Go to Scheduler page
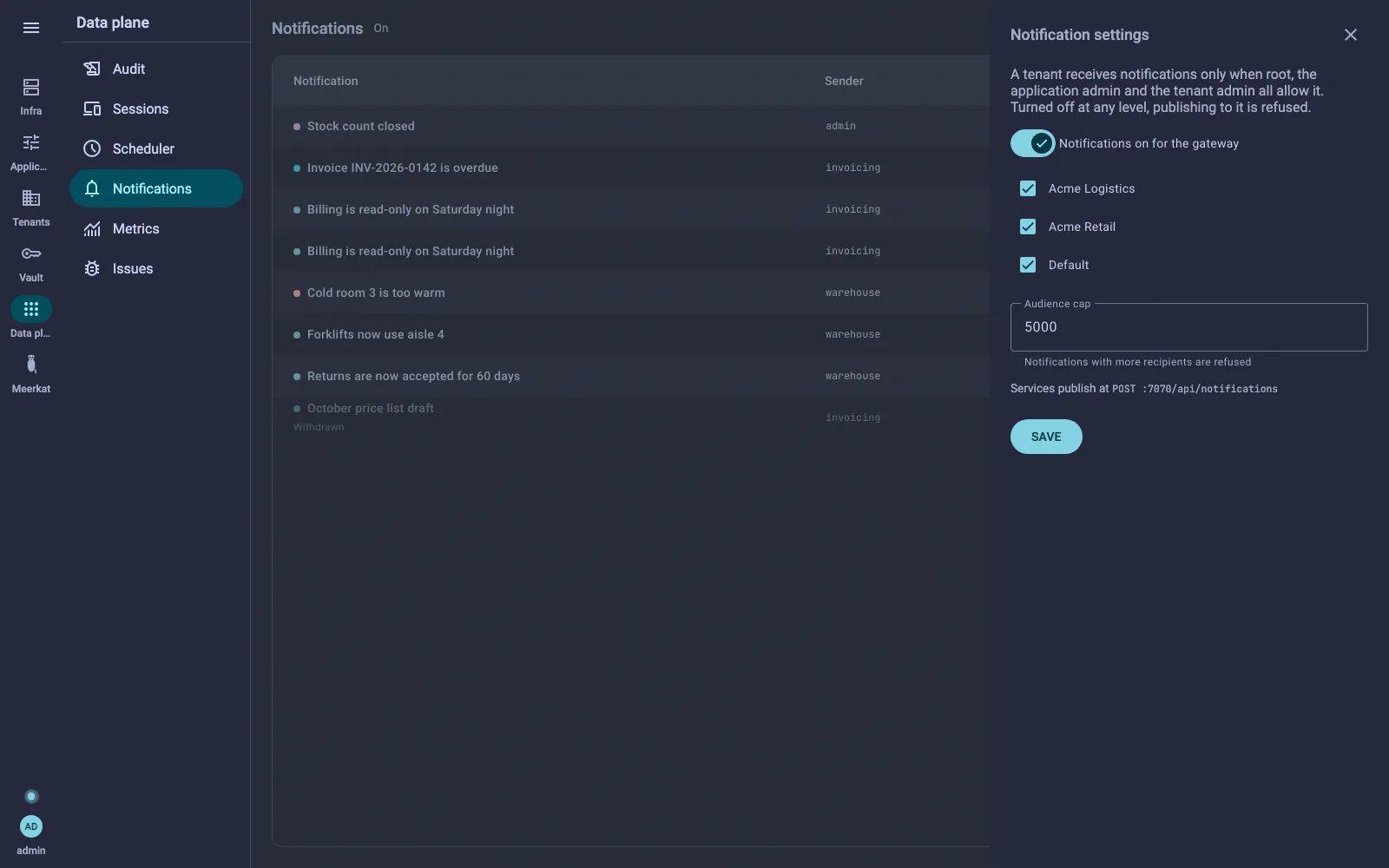 click(x=156, y=148)
